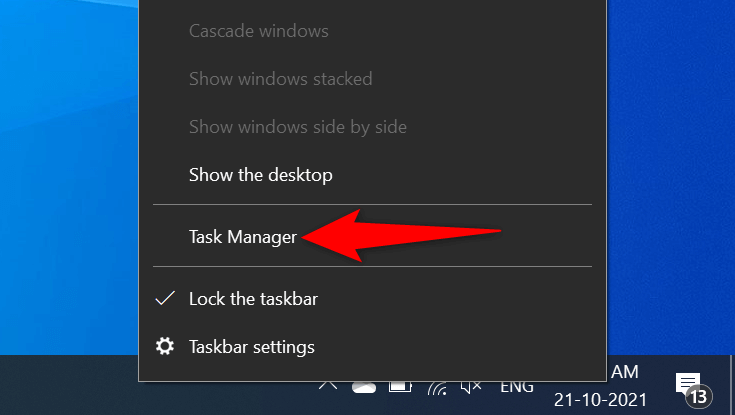735x415 pixels.
Task: Open Task Manager from the context menu
Action: 243,237
